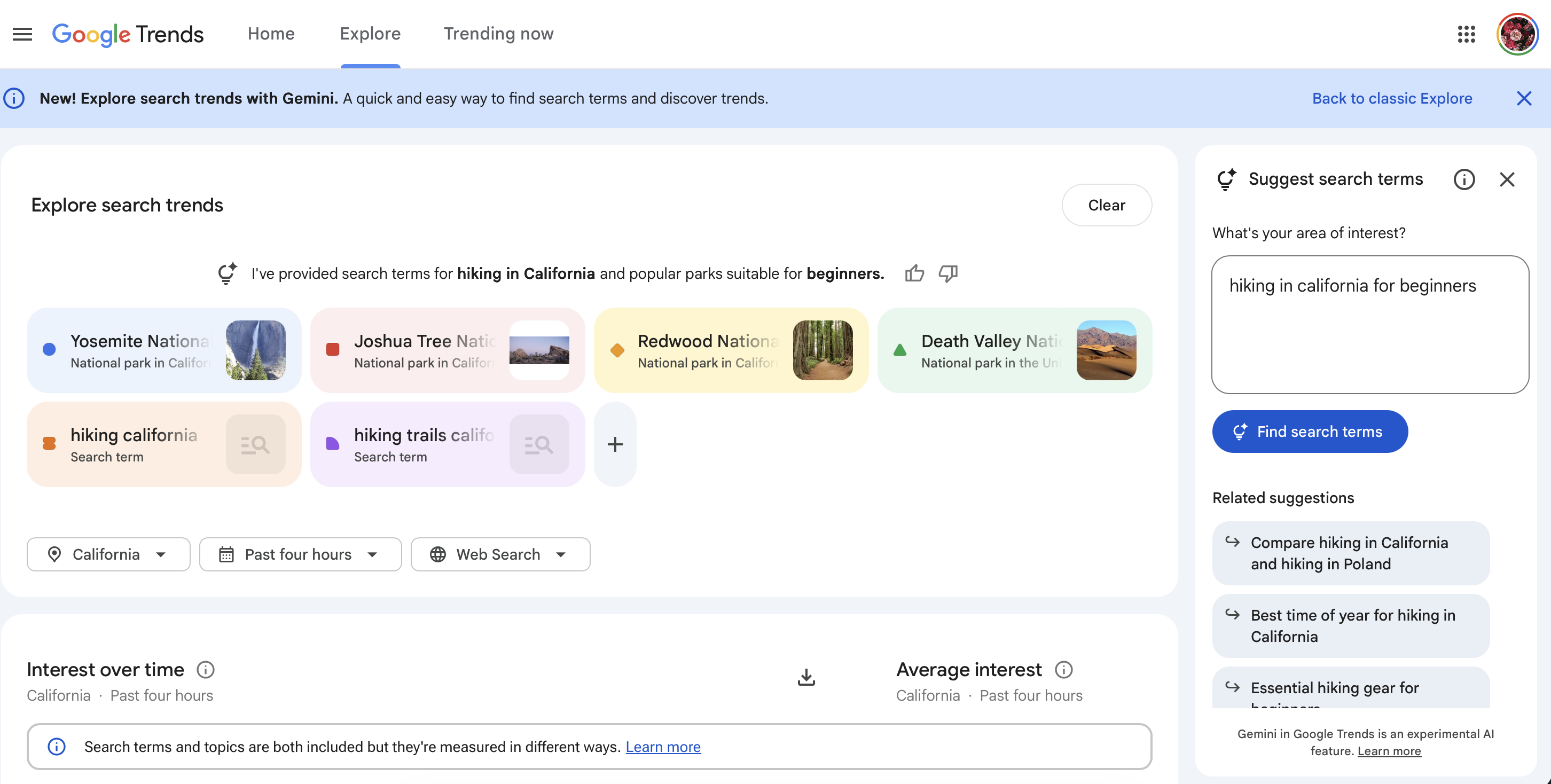Close the Suggest search terms panel
The image size is (1551, 784).
1507,179
